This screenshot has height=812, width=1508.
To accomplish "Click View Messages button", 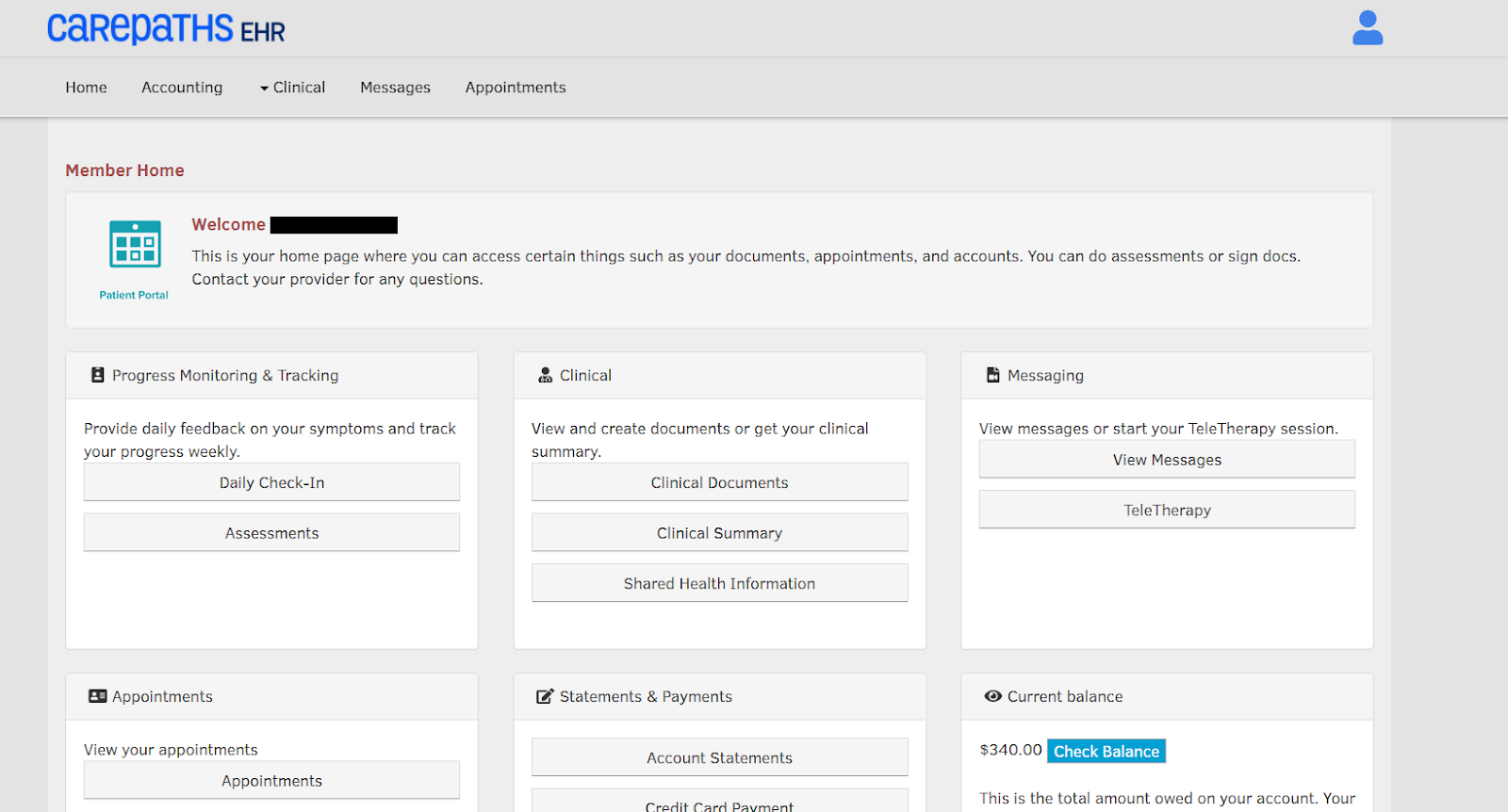I will (1167, 460).
